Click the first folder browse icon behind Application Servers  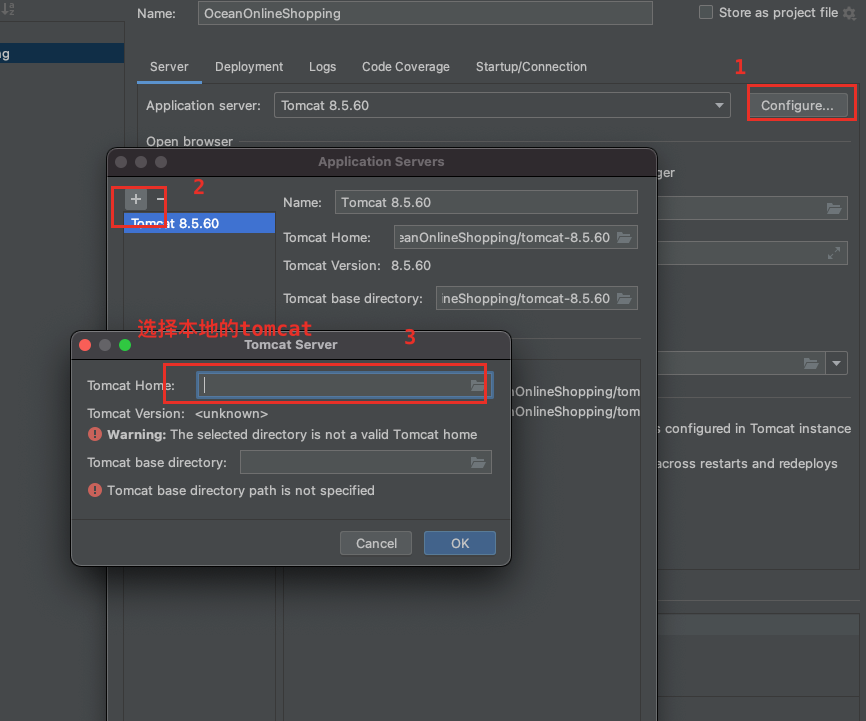[834, 208]
